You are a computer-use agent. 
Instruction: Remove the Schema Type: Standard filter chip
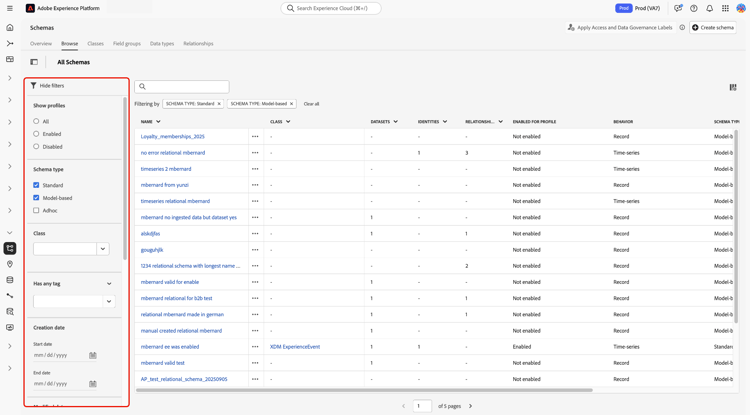pyautogui.click(x=219, y=104)
